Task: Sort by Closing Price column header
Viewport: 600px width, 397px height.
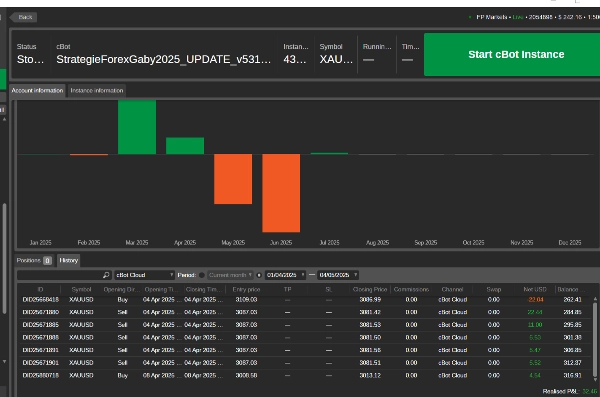Action: (x=370, y=289)
